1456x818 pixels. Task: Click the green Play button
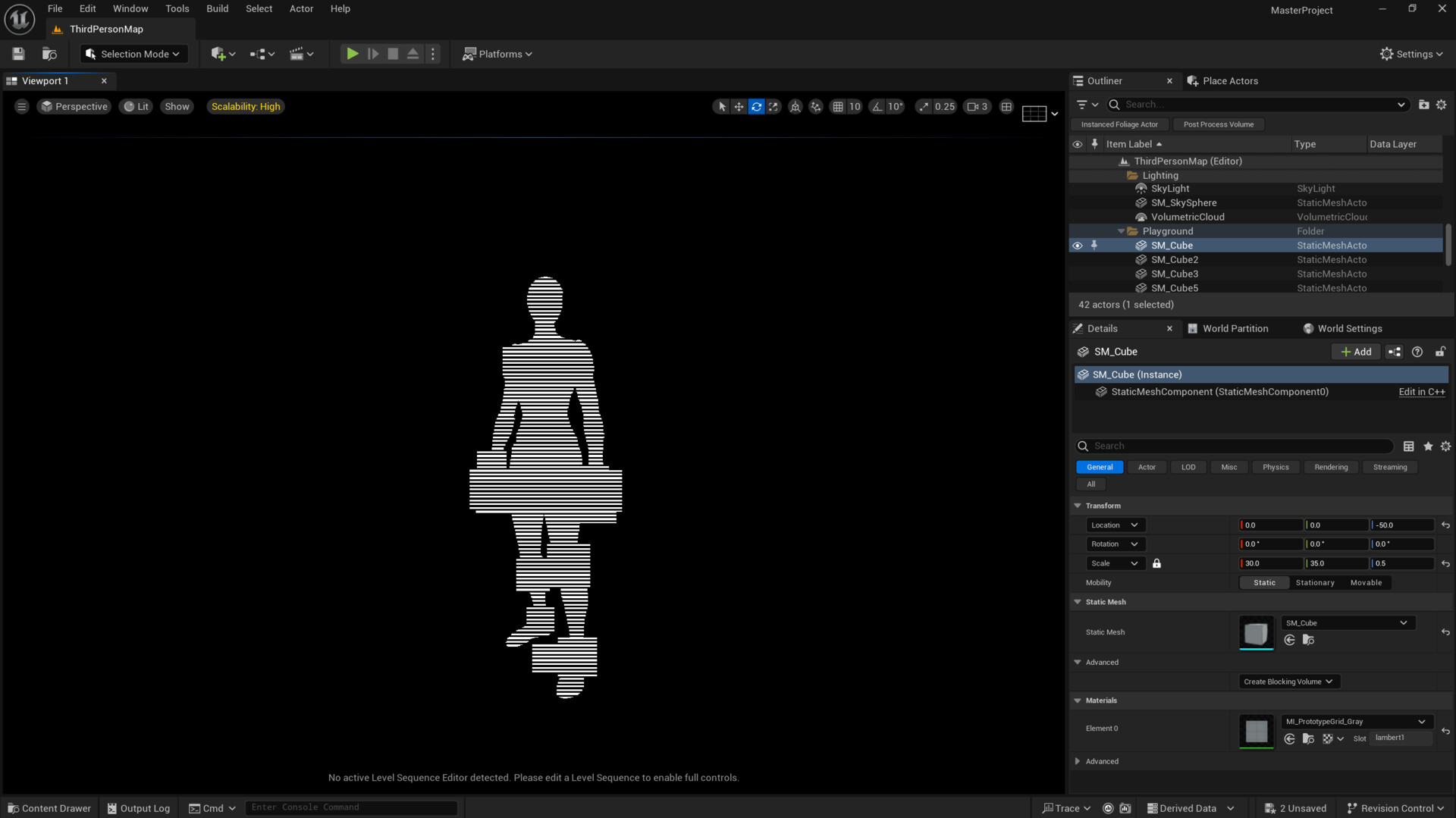click(352, 54)
